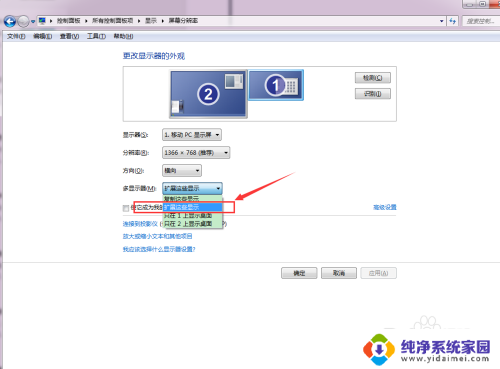Expand the arrow after 显示 breadcrumb

click(x=163, y=21)
